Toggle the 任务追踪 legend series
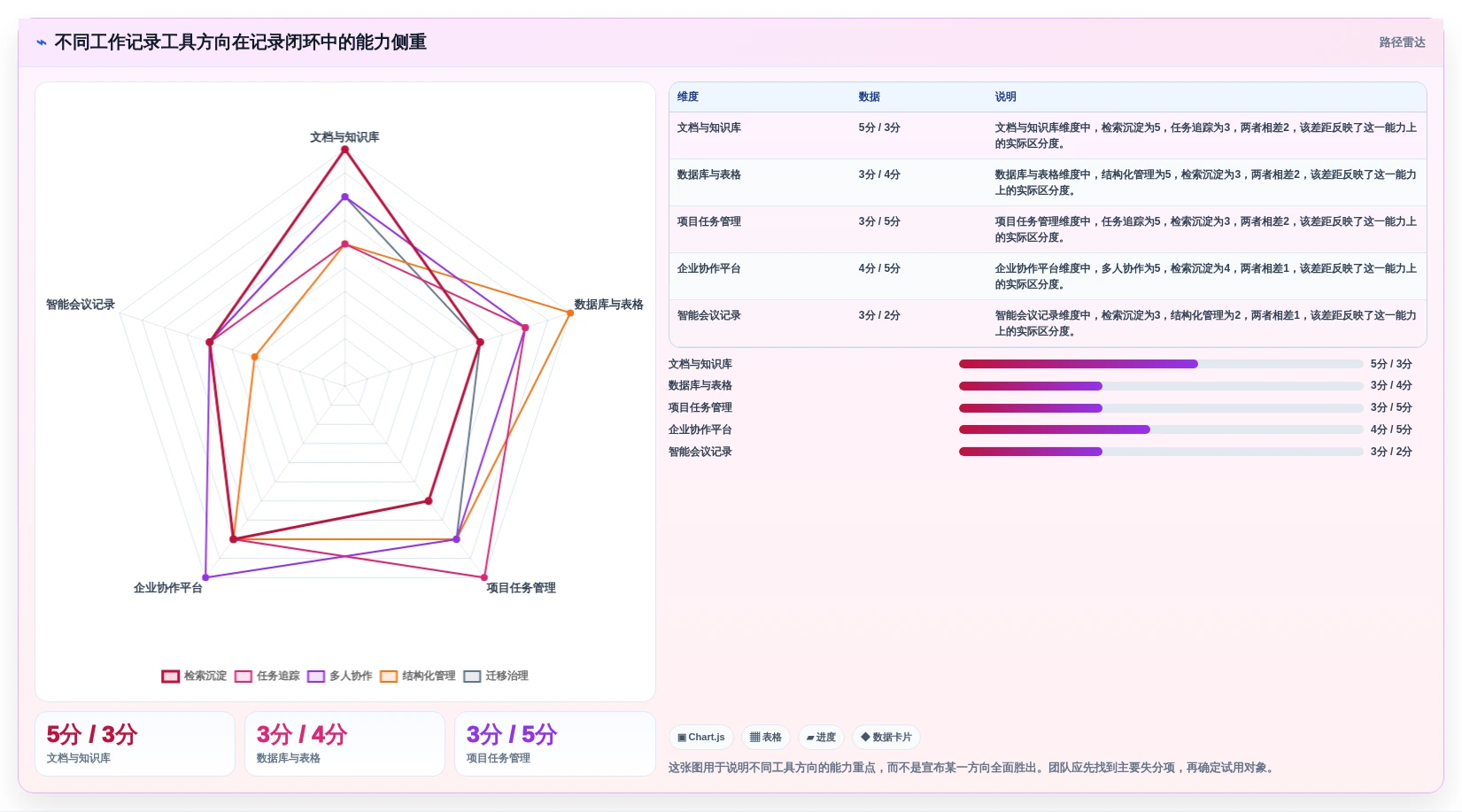1462x812 pixels. [x=267, y=676]
